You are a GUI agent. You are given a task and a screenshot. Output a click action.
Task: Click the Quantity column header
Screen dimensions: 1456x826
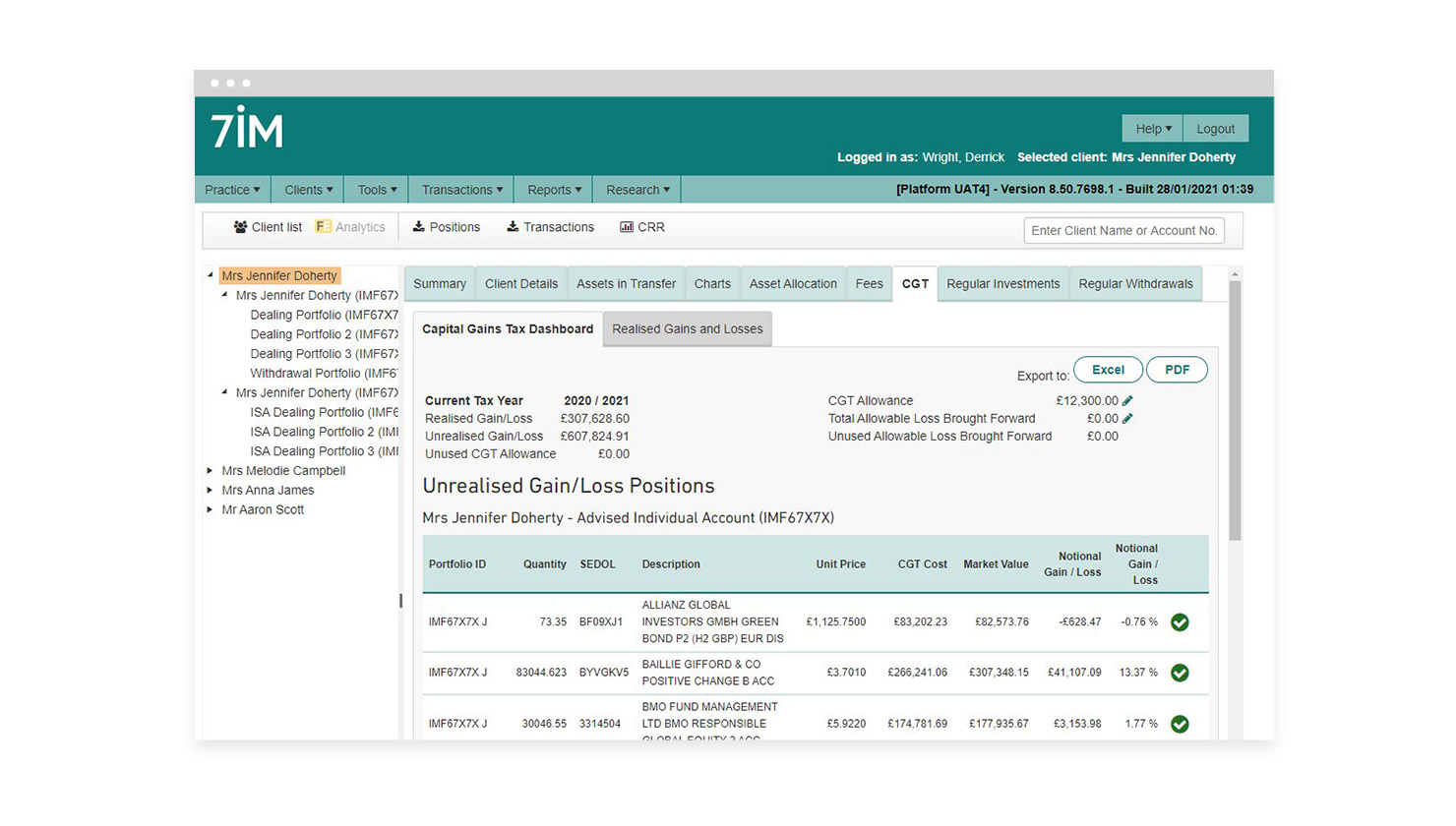pos(545,564)
